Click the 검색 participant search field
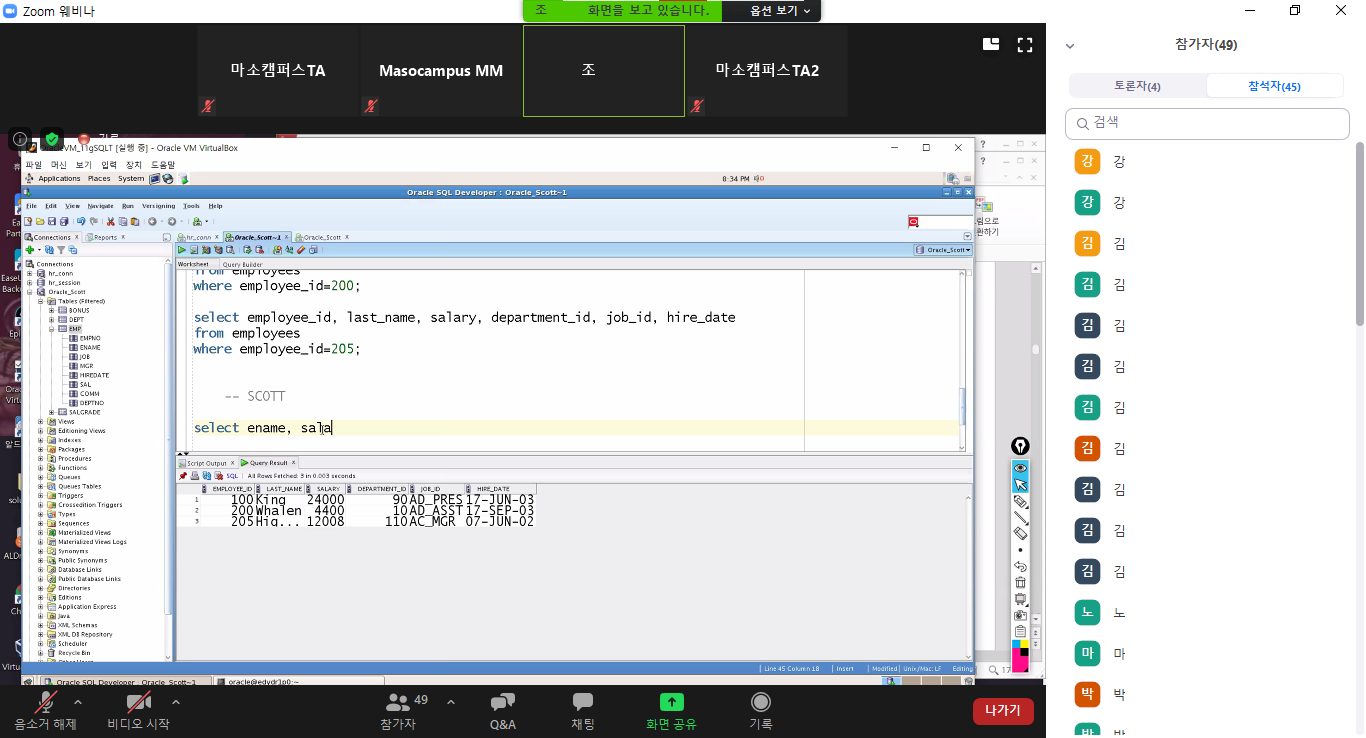Image resolution: width=1366 pixels, height=738 pixels. pyautogui.click(x=1207, y=123)
